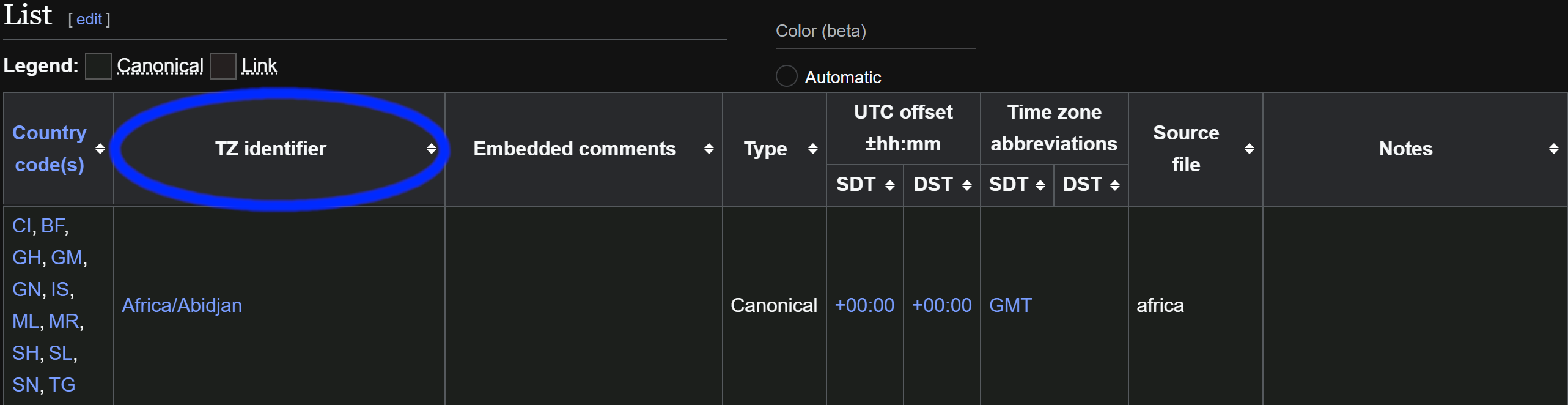Sort by Notes column arrows
The height and width of the screenshot is (405, 1568).
click(x=1553, y=149)
